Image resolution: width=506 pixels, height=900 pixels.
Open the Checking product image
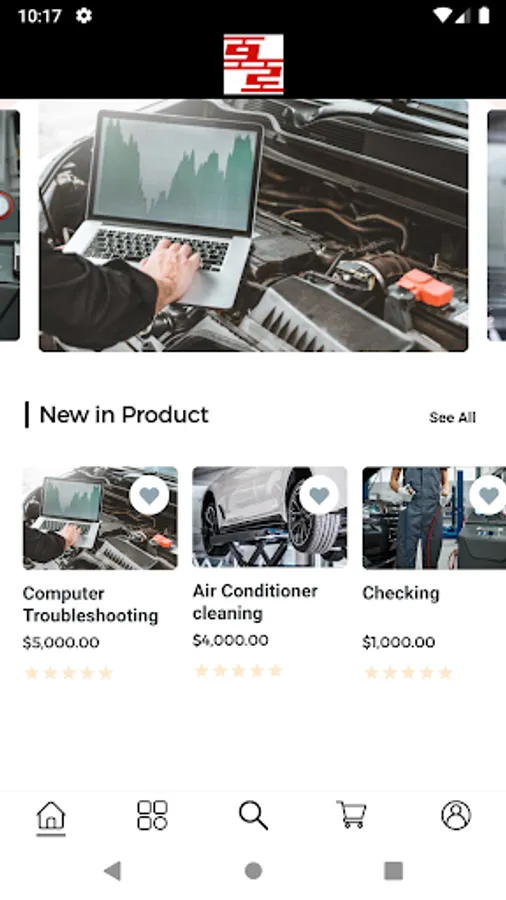point(434,518)
